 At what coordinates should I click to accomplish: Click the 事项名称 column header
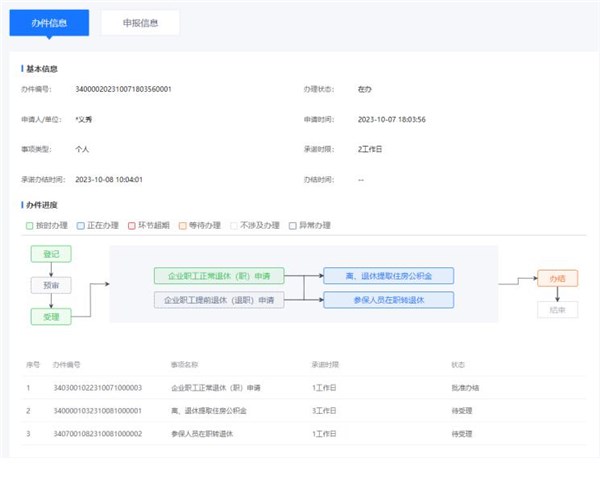(184, 365)
